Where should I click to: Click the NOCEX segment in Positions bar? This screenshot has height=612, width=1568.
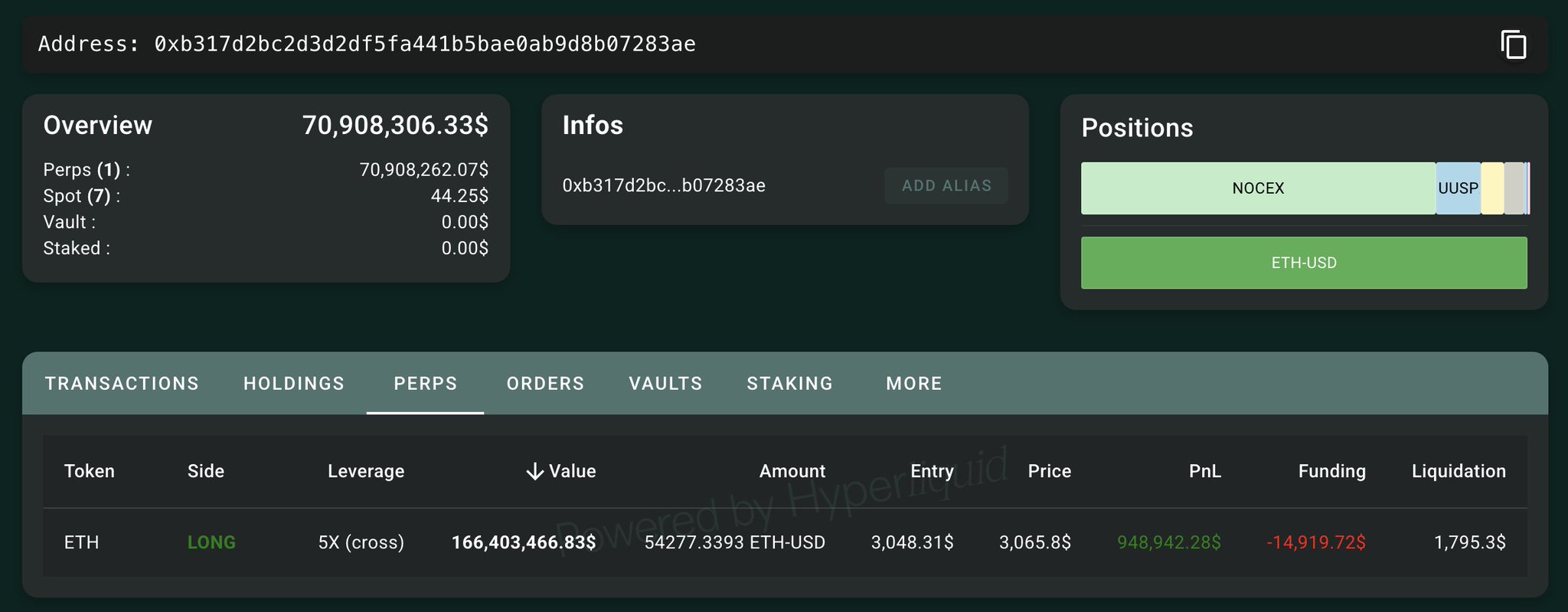1257,188
